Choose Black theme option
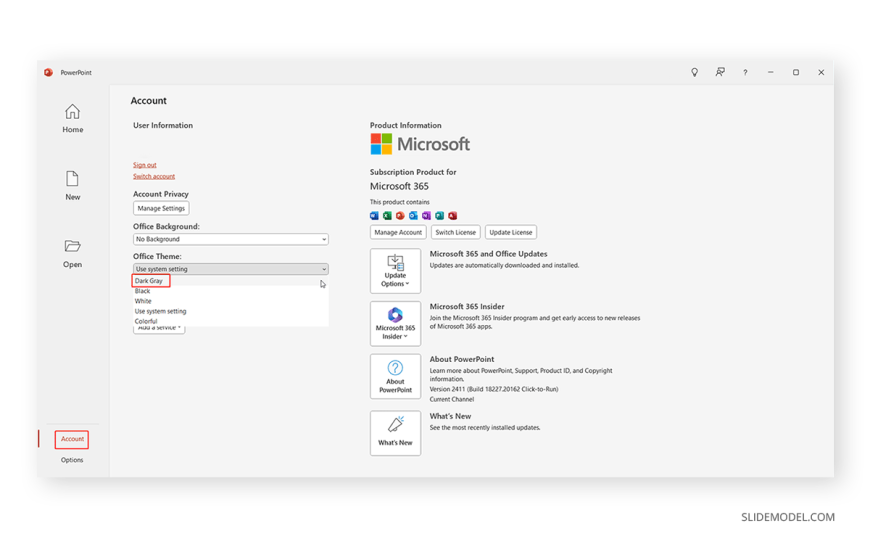This screenshot has height=539, width=870. (x=231, y=291)
